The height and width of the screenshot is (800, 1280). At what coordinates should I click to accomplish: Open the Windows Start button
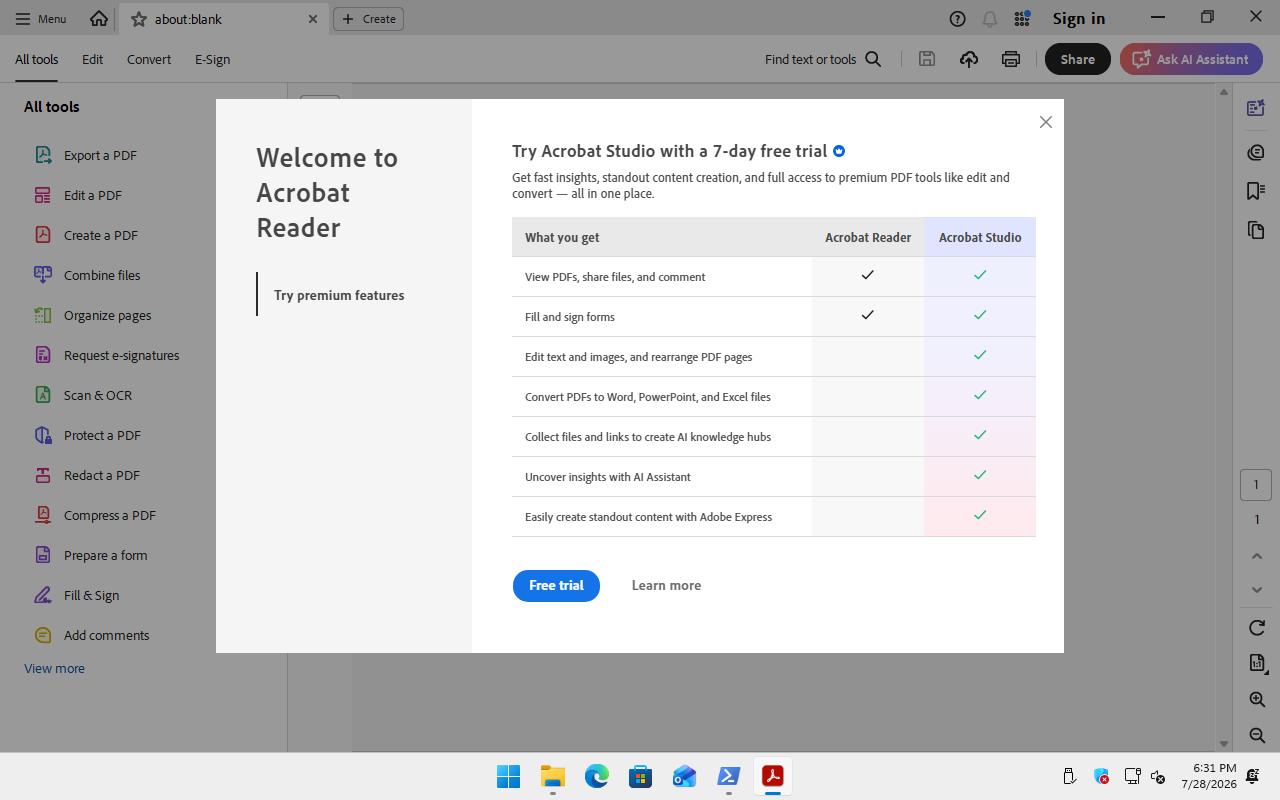coord(508,776)
